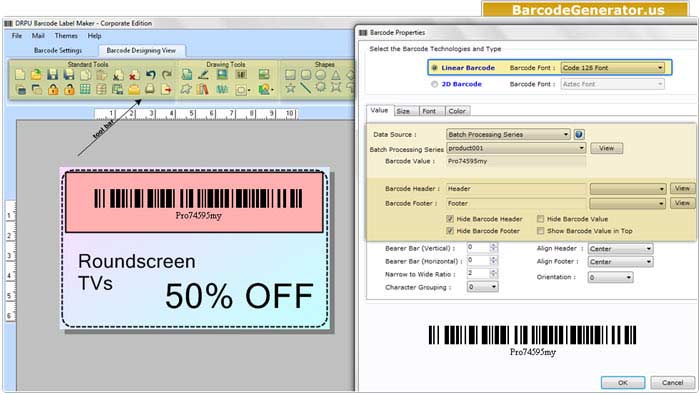
Task: Click the Unlock padlock icon
Action: tap(69, 89)
